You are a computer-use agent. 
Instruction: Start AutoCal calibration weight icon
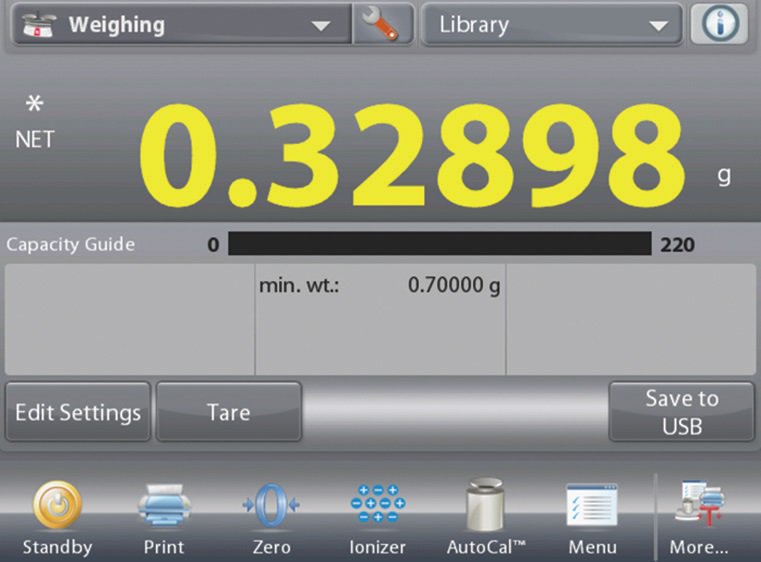[485, 504]
